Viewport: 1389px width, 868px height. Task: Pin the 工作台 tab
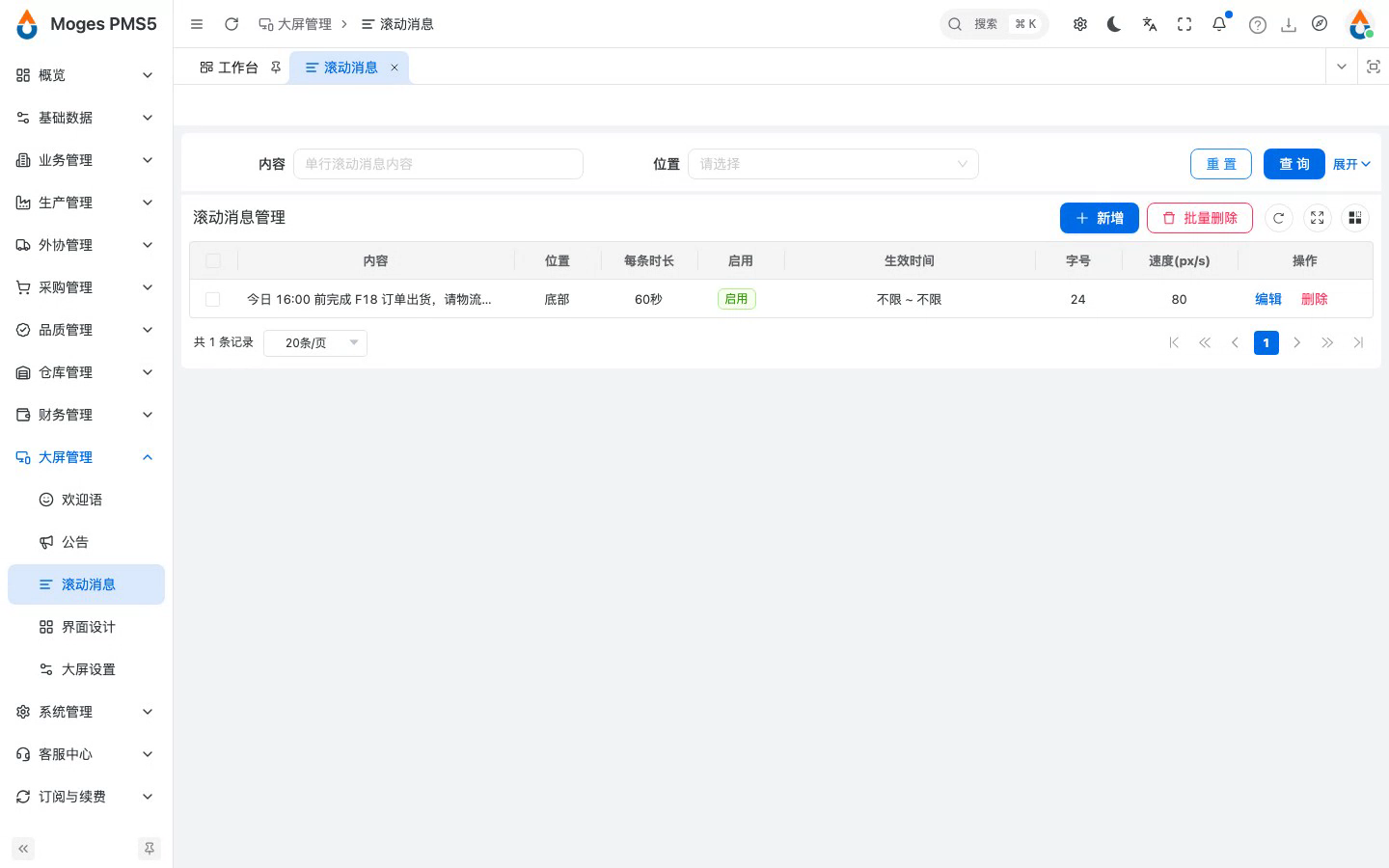(276, 68)
